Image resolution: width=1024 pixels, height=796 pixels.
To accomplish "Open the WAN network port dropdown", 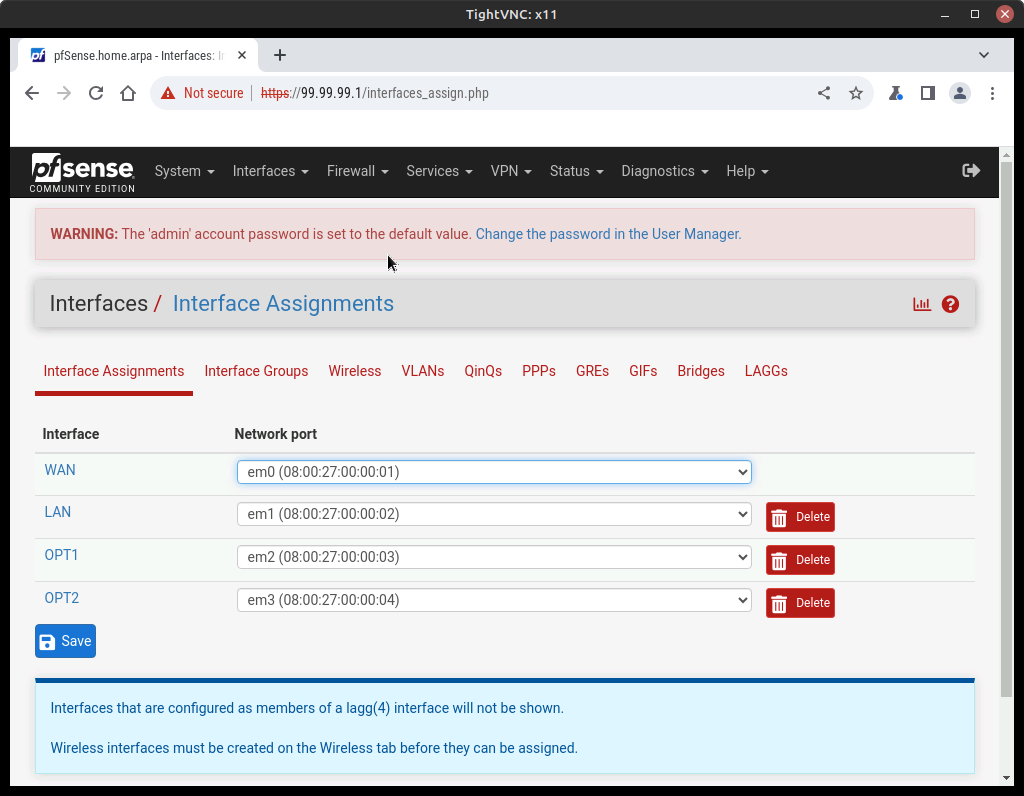I will point(494,472).
